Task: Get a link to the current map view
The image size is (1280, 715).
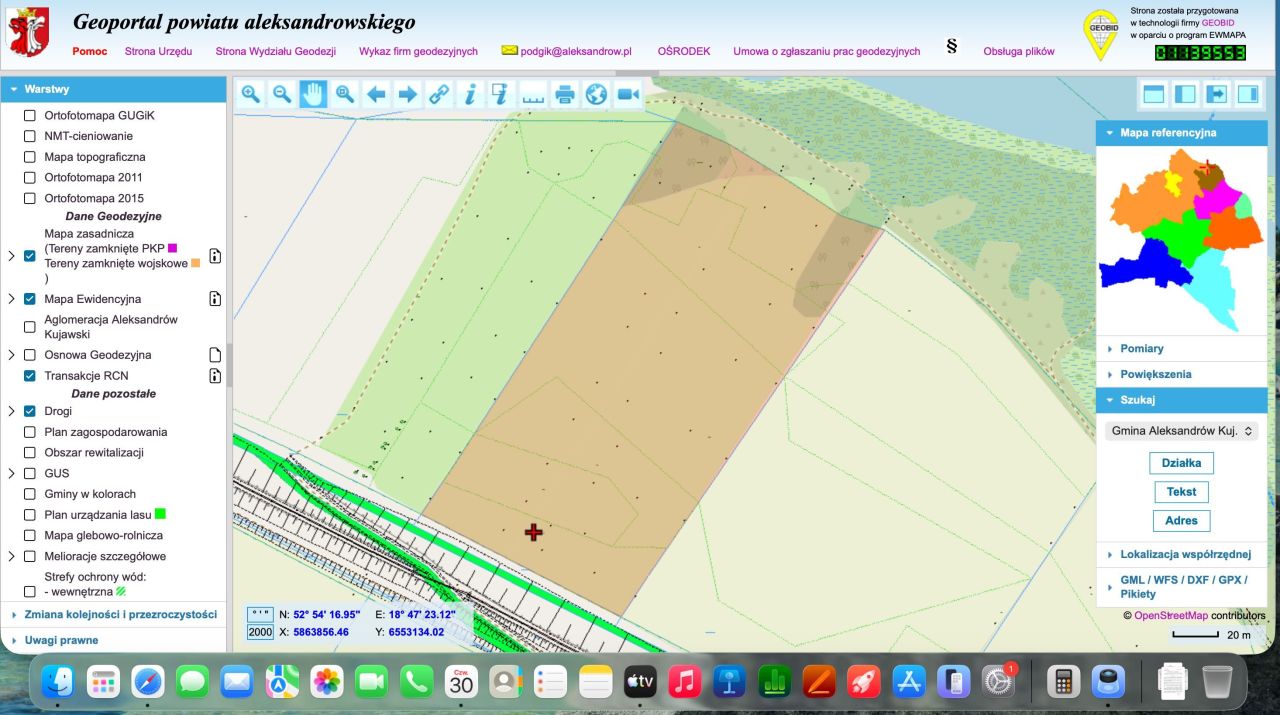Action: click(x=439, y=94)
